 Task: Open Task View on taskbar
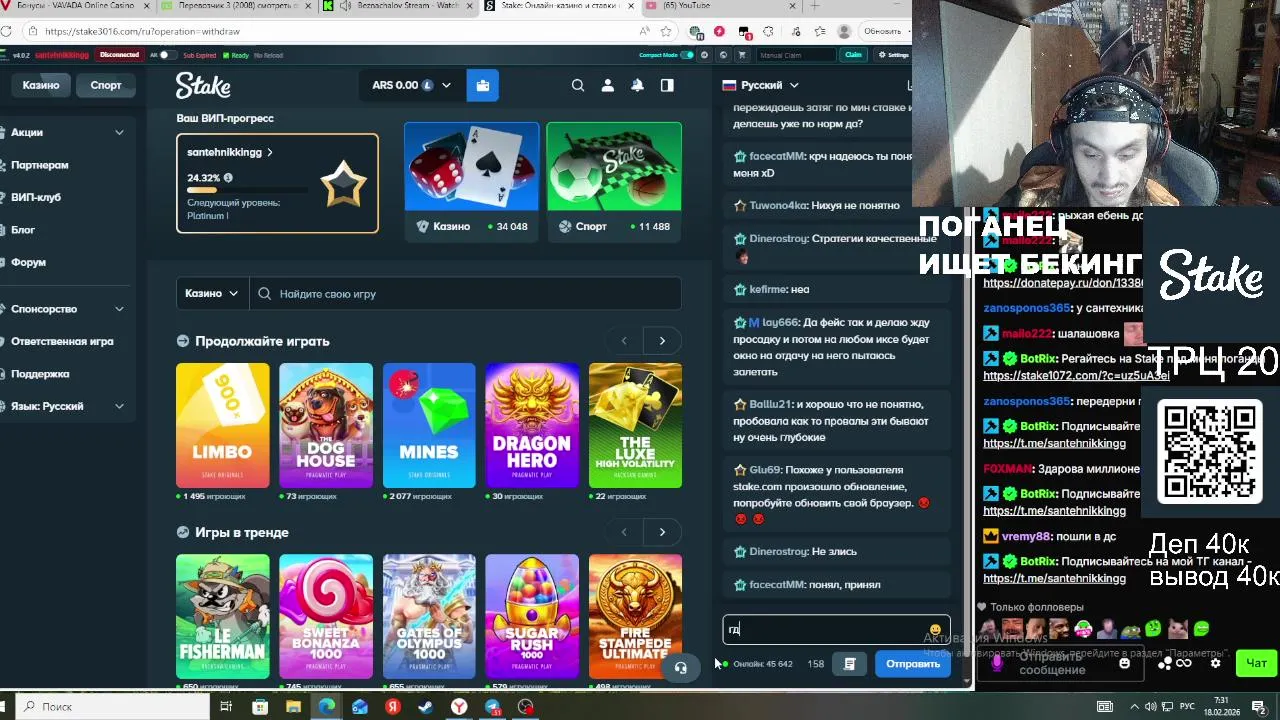[226, 707]
